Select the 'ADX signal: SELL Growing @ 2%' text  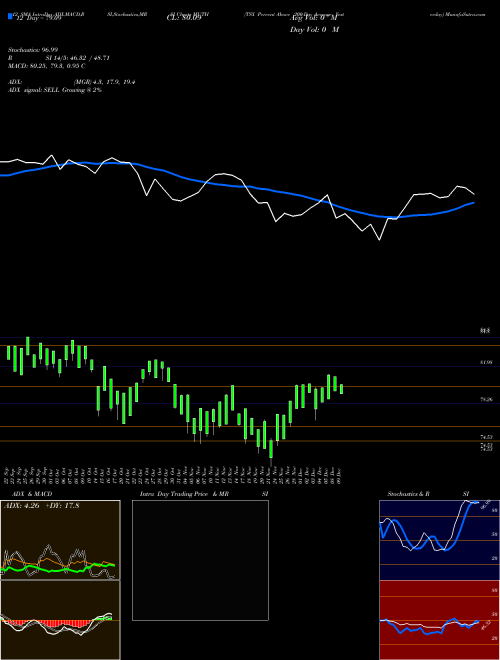pos(55,90)
